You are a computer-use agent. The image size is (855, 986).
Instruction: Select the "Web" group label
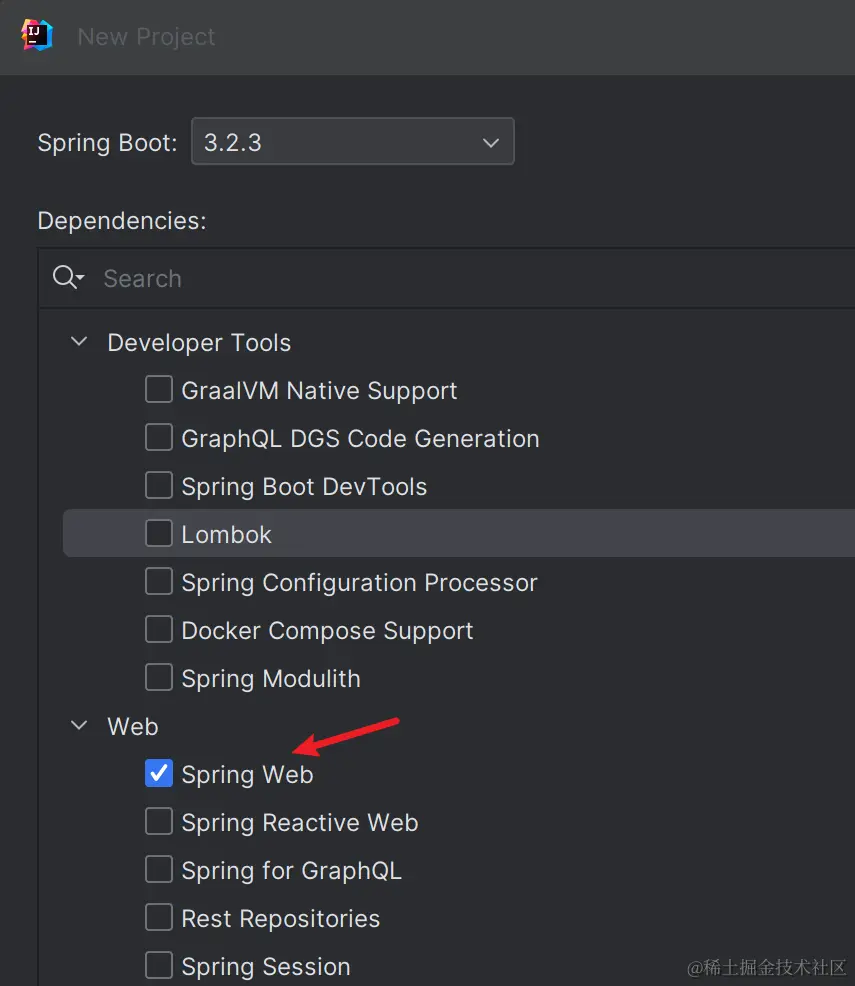(133, 726)
